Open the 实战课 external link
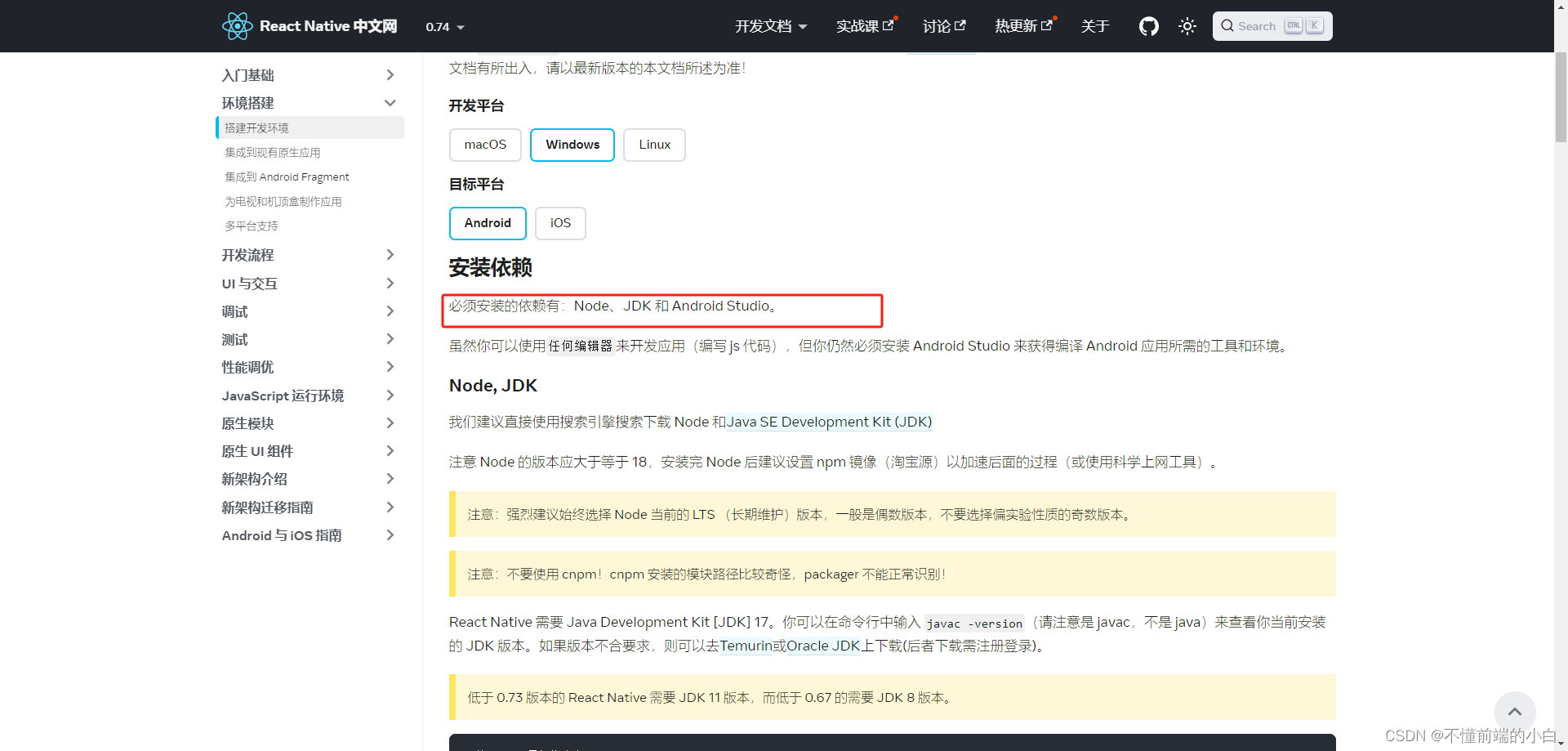Image resolution: width=1568 pixels, height=751 pixels. pyautogui.click(x=865, y=26)
